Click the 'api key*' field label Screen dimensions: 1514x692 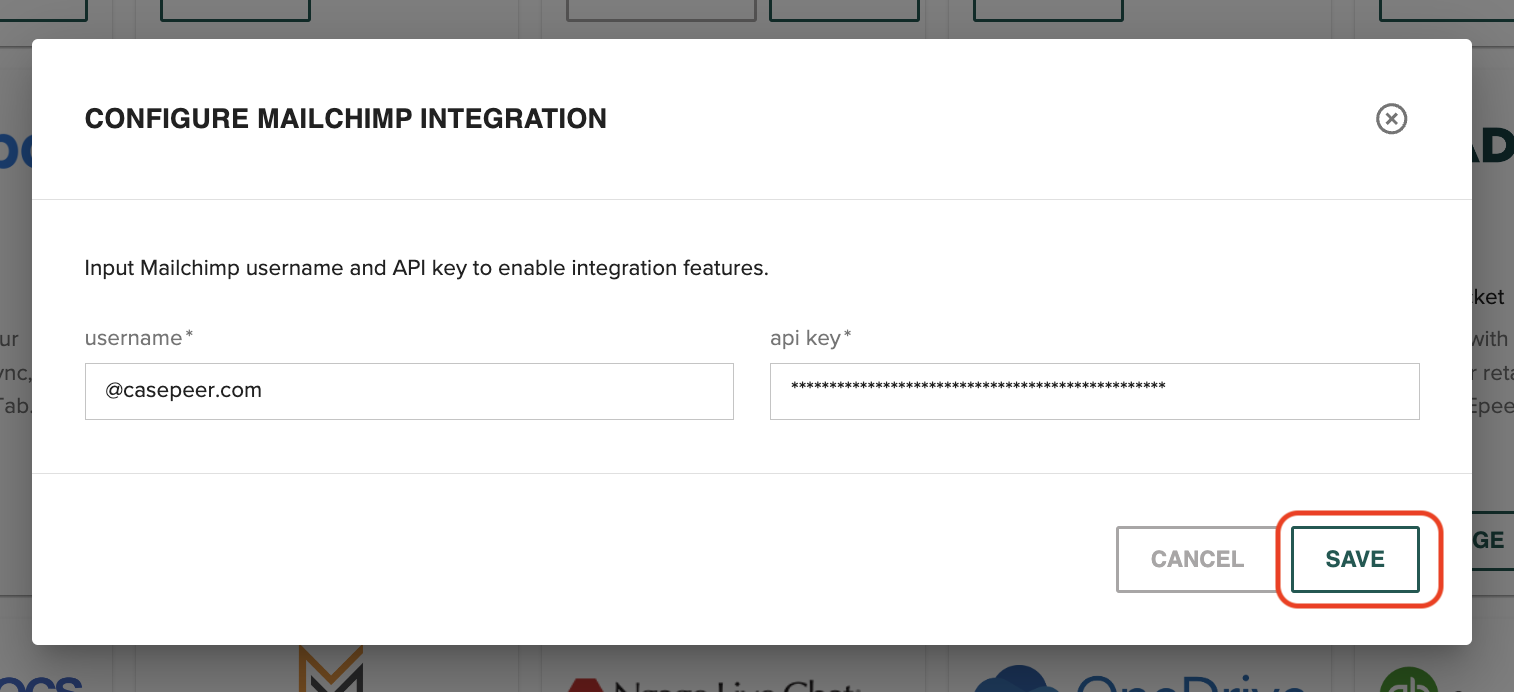click(811, 338)
